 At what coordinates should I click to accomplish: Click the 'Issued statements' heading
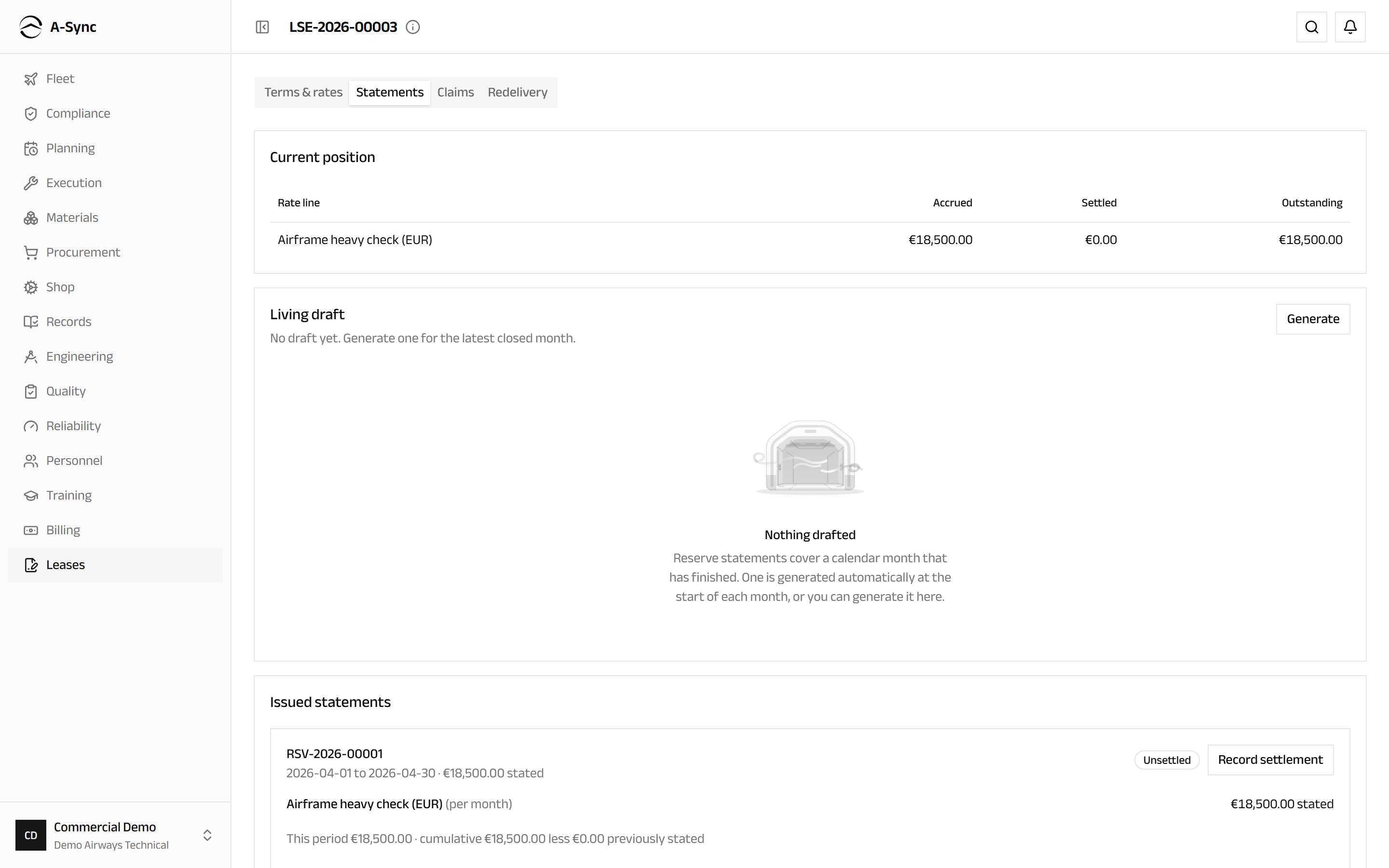(x=330, y=702)
